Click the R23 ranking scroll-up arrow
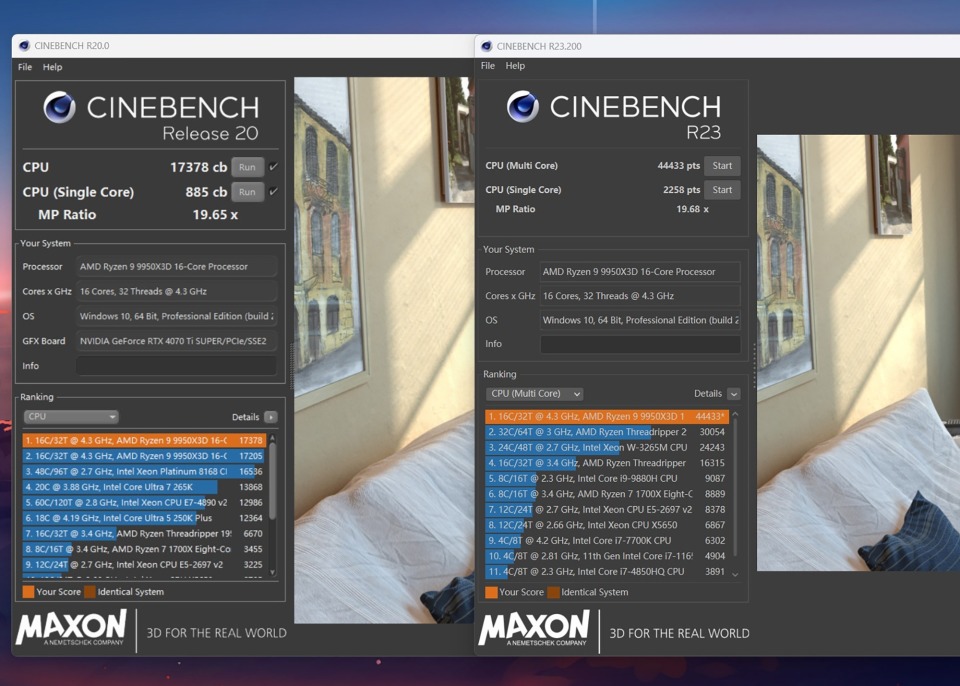This screenshot has width=960, height=686. pyautogui.click(x=735, y=415)
